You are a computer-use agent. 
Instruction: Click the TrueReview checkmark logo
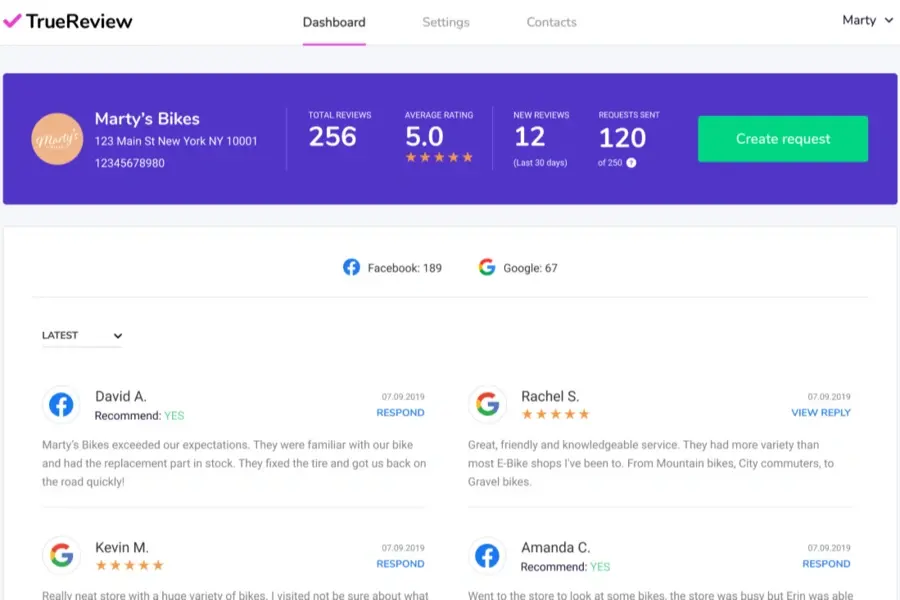pyautogui.click(x=12, y=21)
